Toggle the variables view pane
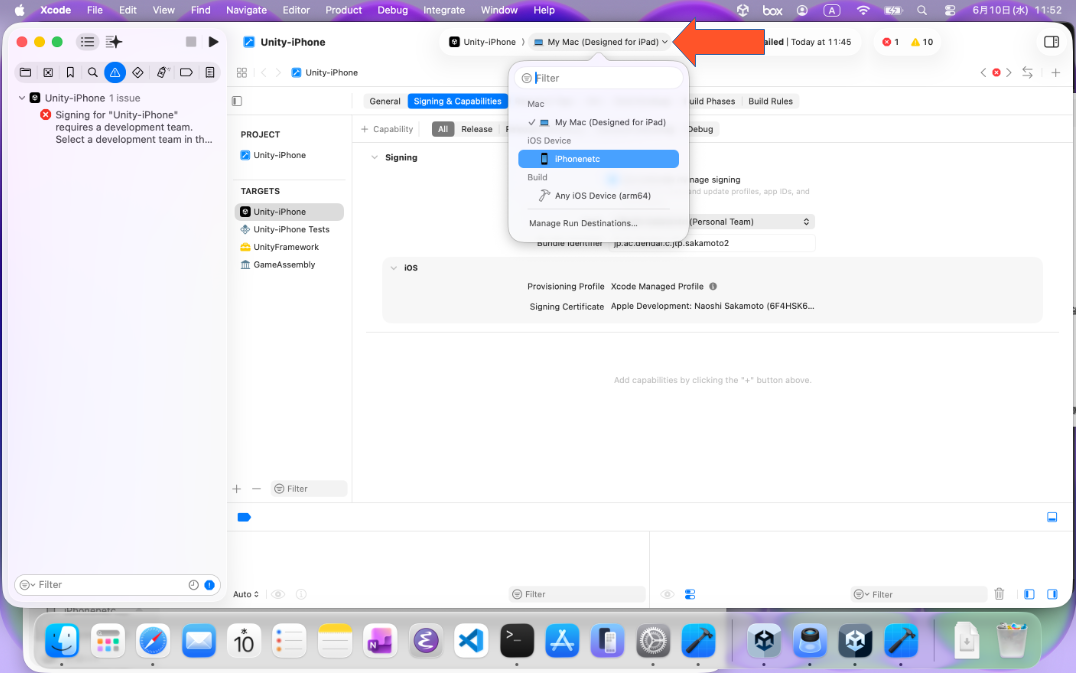Image resolution: width=1077 pixels, height=674 pixels. pos(1029,594)
